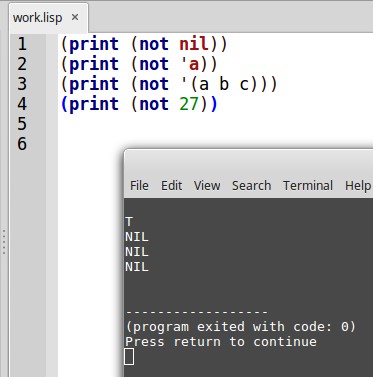Click line number 2 in gutter
Image resolution: width=373 pixels, height=377 pixels.
pos(22,64)
